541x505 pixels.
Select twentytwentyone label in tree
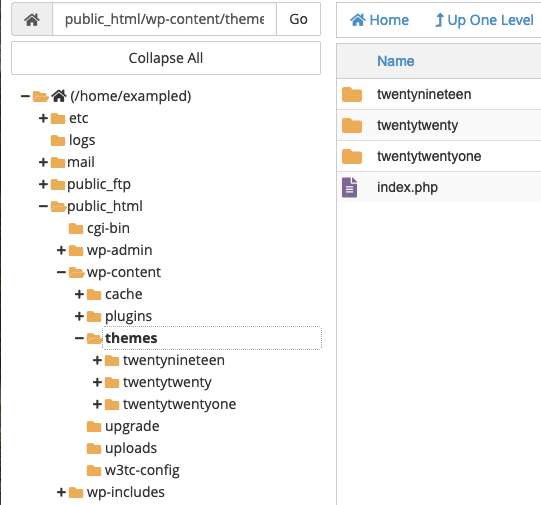point(180,404)
